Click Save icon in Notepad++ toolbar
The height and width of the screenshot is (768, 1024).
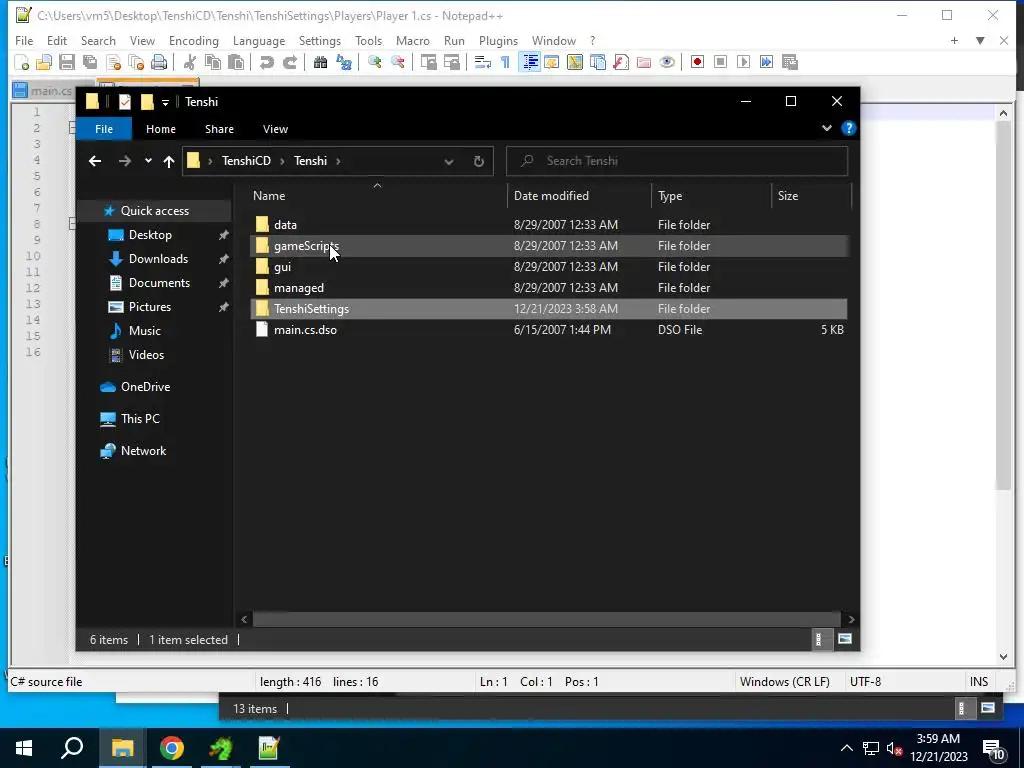coord(67,62)
